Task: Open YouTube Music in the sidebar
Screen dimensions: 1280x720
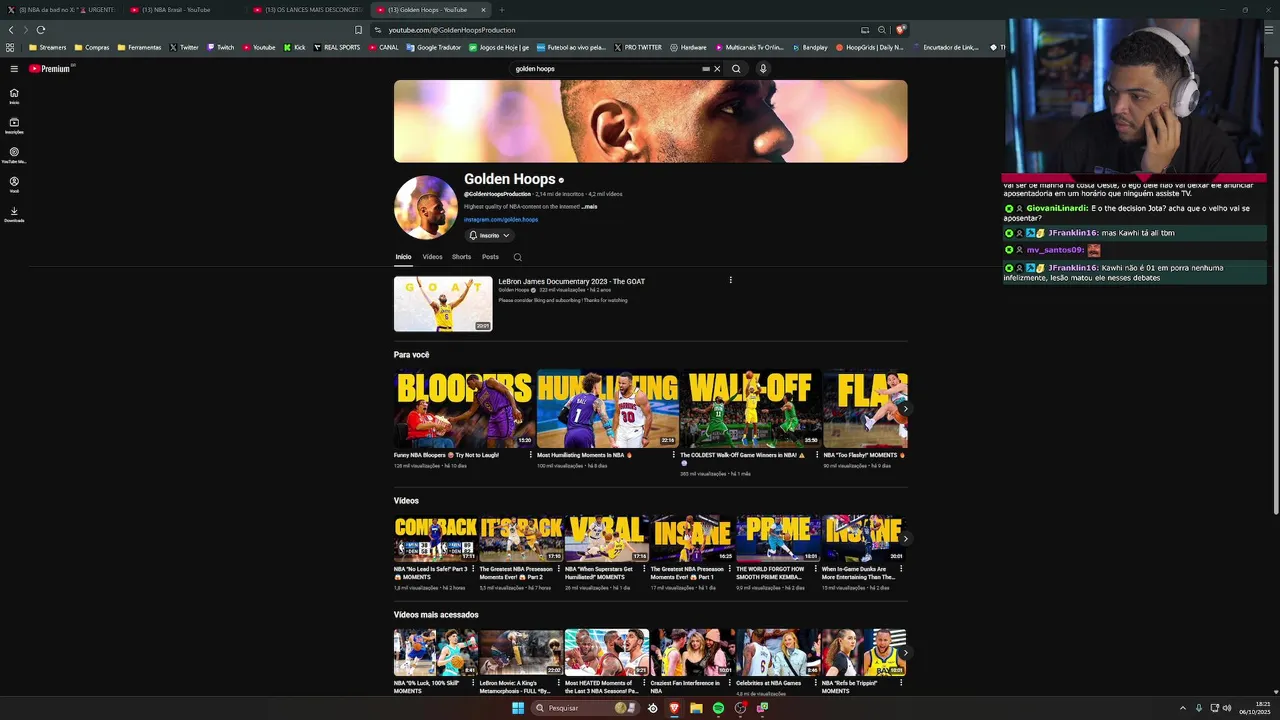Action: [14, 155]
